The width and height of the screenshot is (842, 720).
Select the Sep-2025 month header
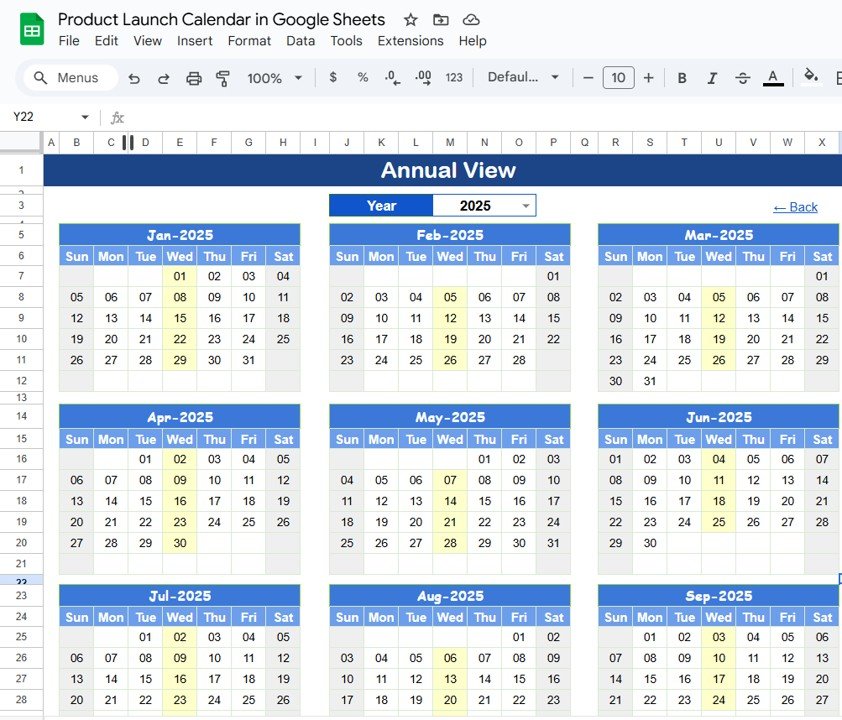coord(718,596)
